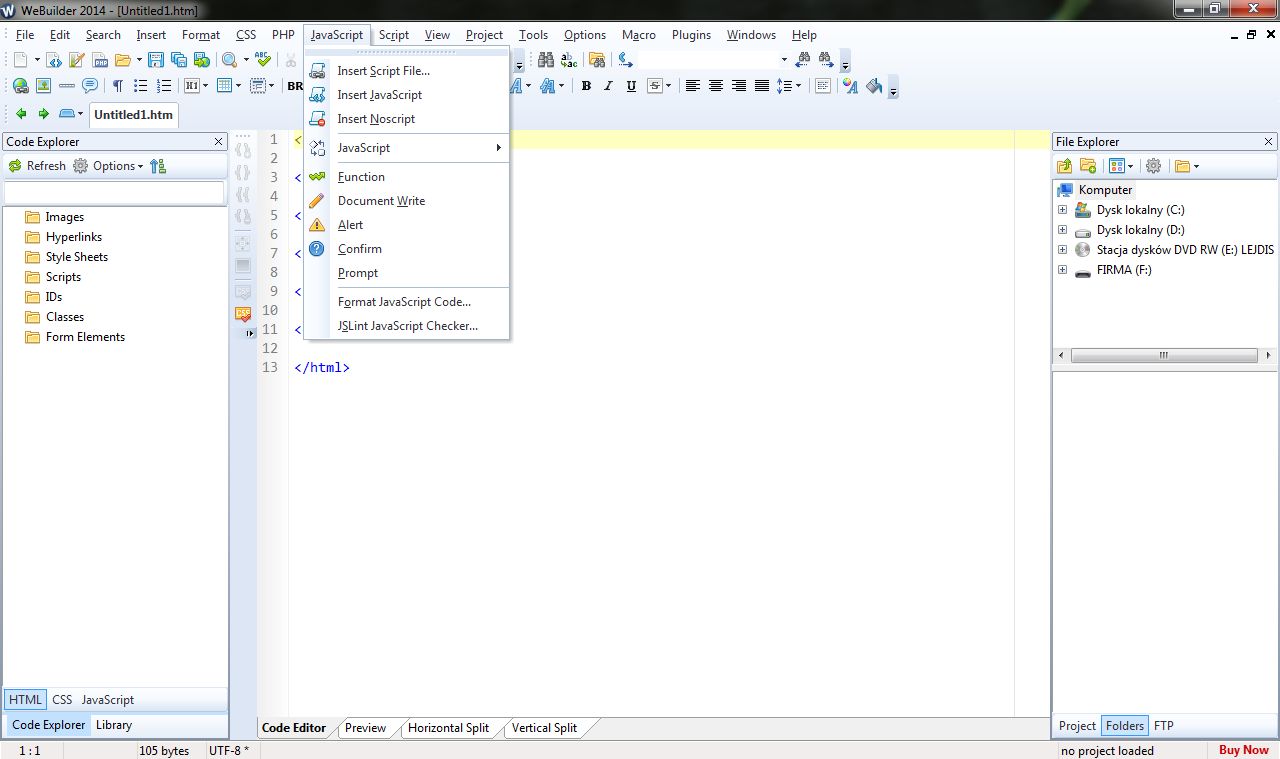
Task: Click the font color palette icon
Action: (850, 86)
